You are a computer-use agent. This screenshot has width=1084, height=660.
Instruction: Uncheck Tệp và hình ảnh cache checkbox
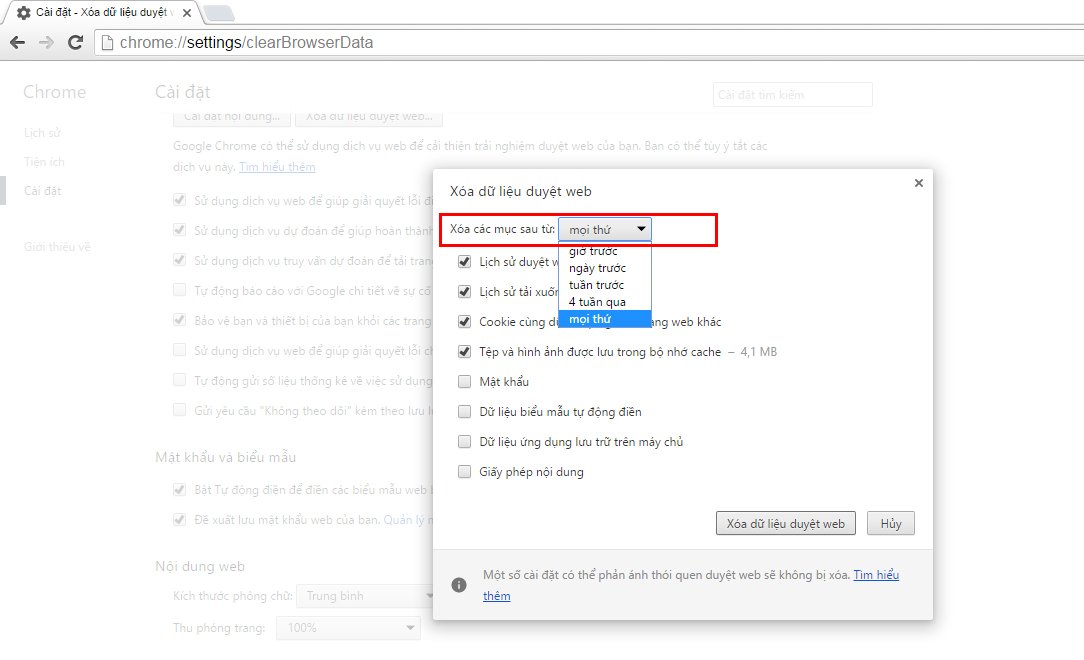[464, 352]
